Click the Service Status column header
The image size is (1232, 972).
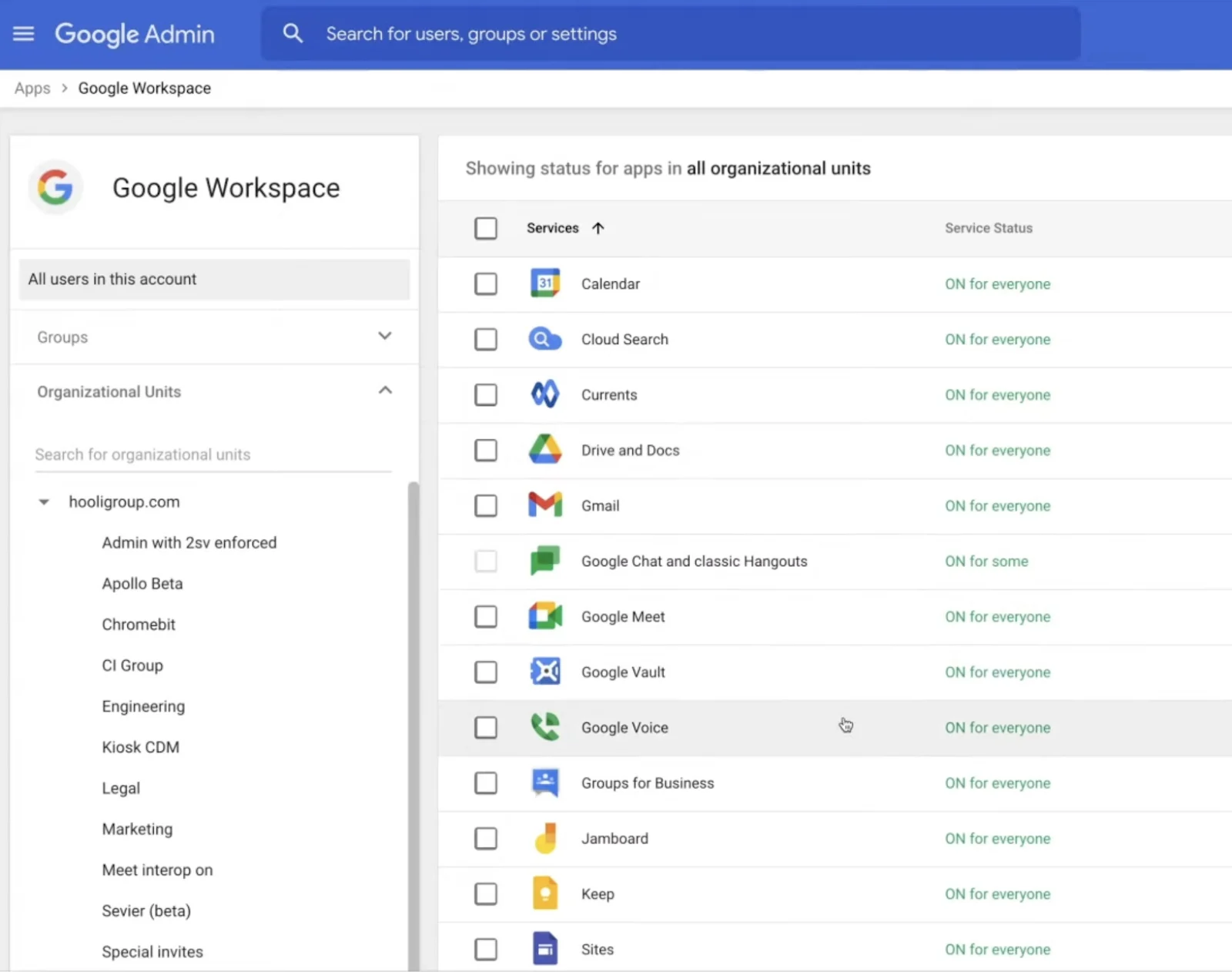(x=989, y=228)
